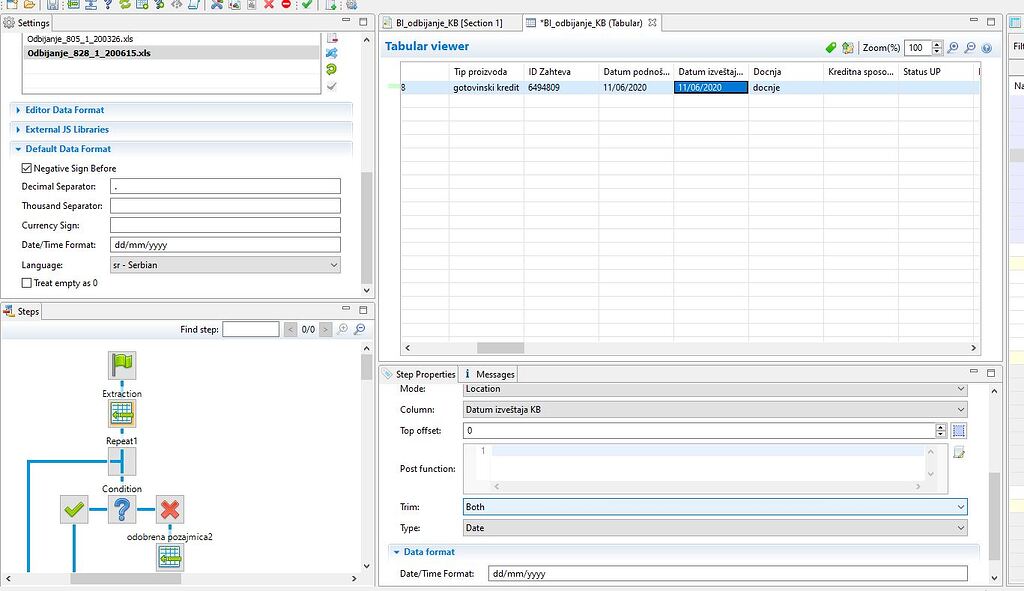Open the Condition step with the question mark icon

click(121, 510)
